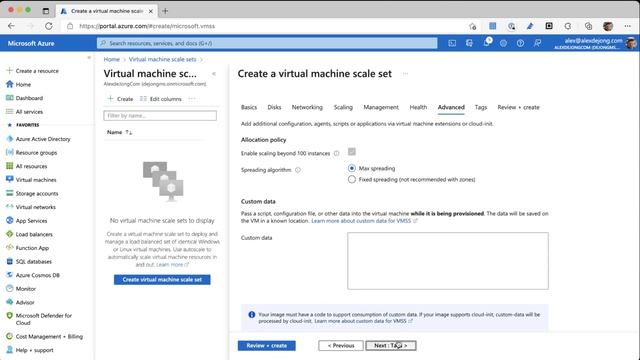This screenshot has height=360, width=640.
Task: Open Dashboard from the sidebar
Action: (x=24, y=98)
